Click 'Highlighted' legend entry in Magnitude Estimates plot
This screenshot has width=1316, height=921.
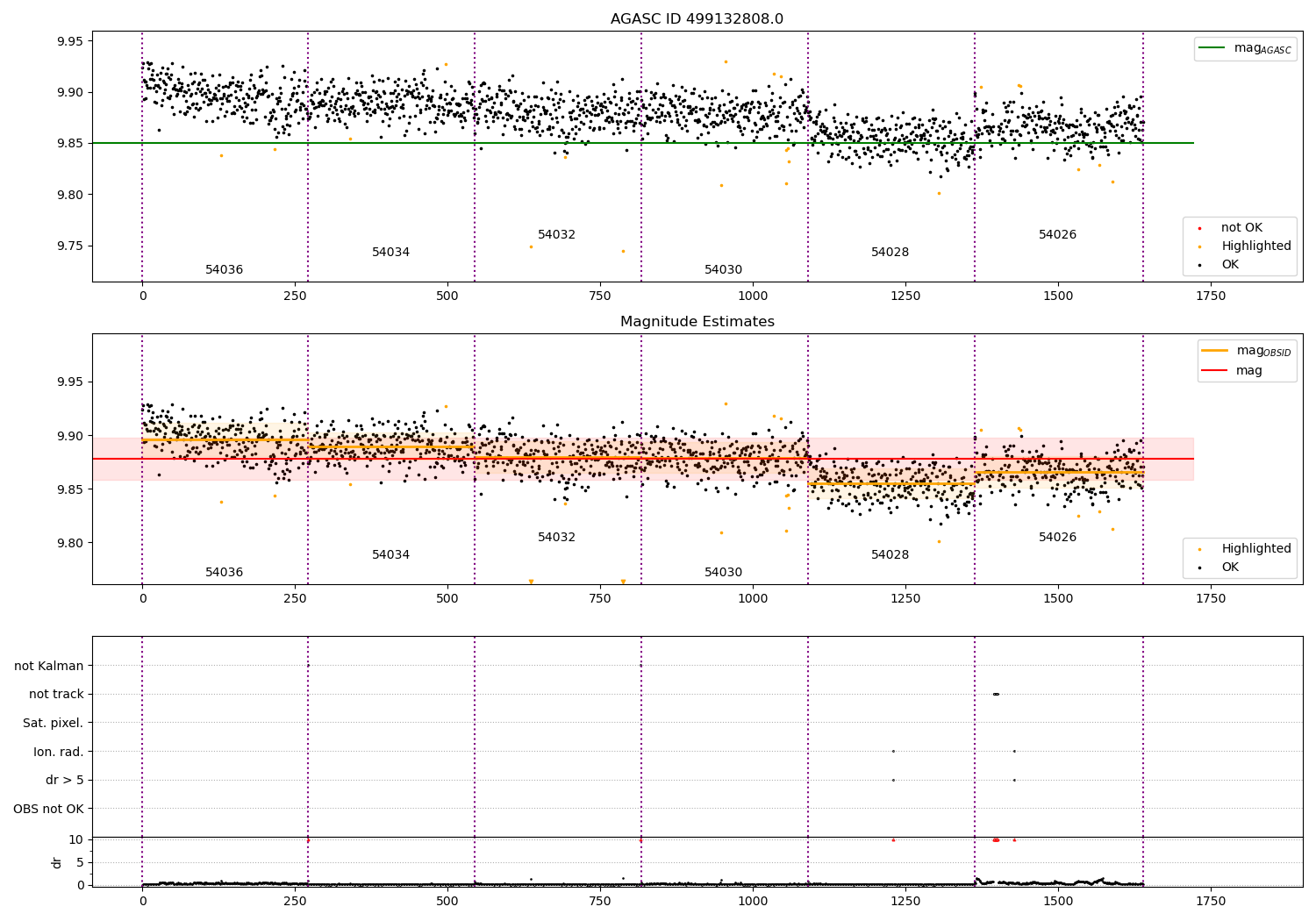click(x=1246, y=549)
